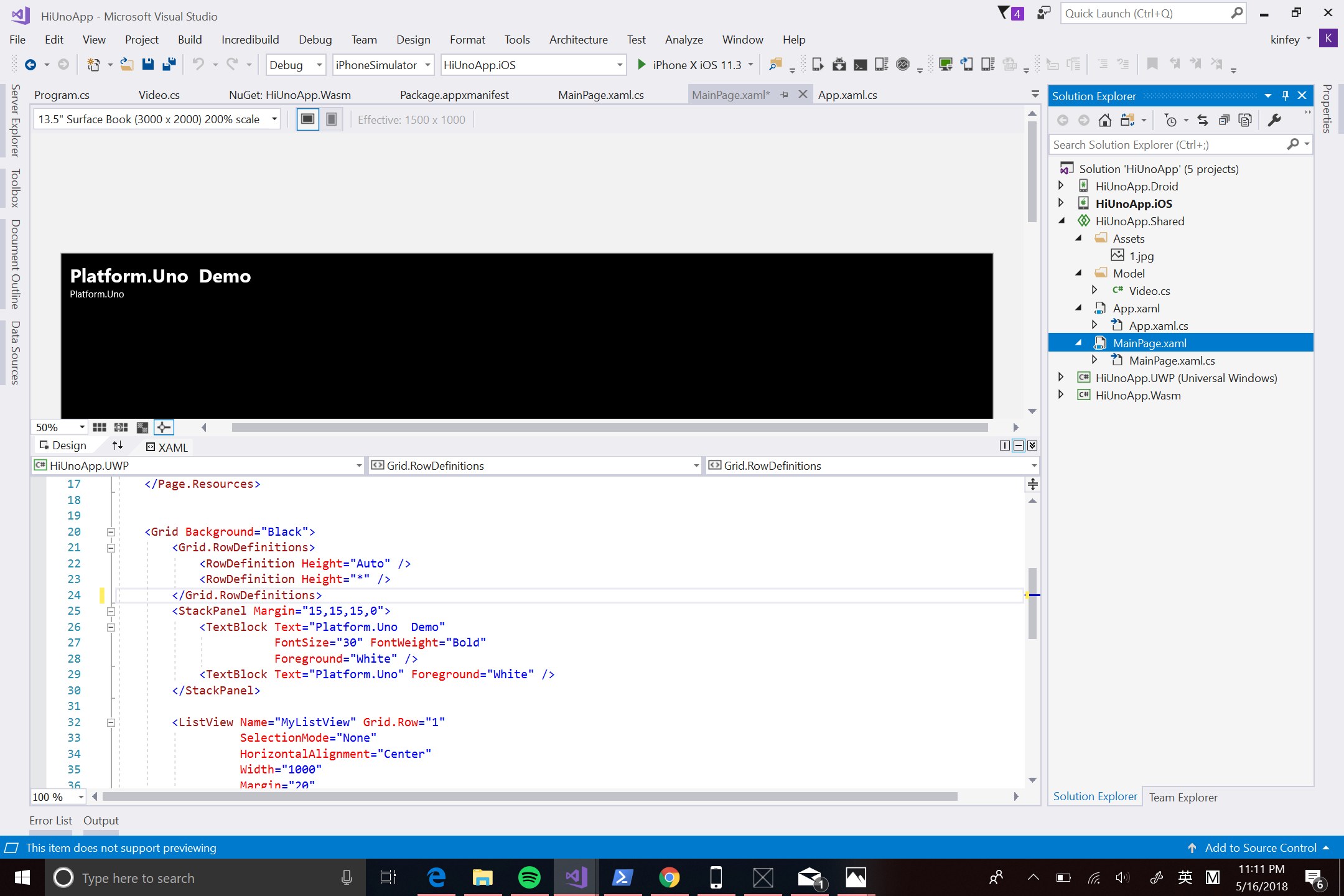Open the Debug configuration dropdown
This screenshot has height=896, width=1344.
296,65
